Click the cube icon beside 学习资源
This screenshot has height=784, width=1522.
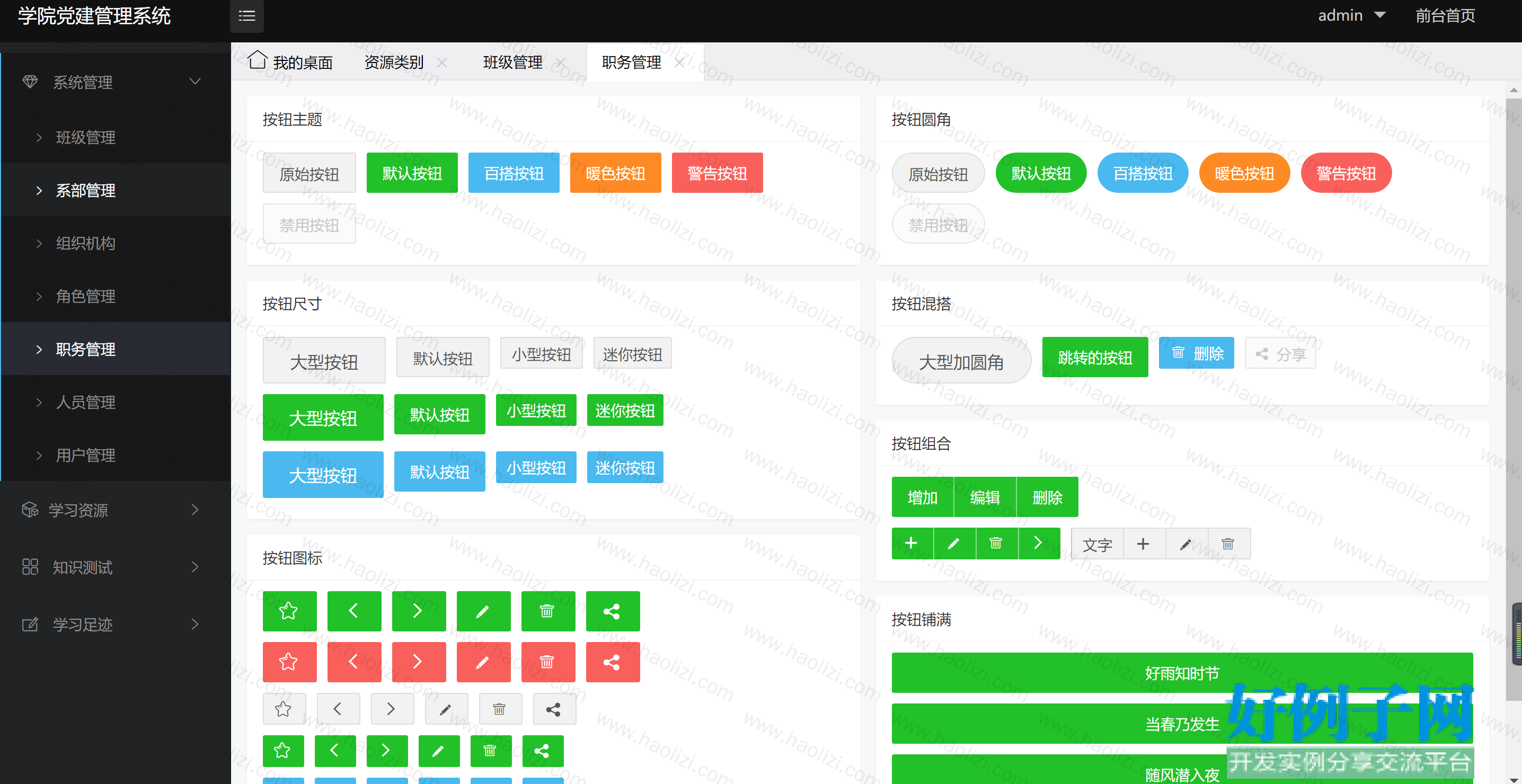pos(30,509)
